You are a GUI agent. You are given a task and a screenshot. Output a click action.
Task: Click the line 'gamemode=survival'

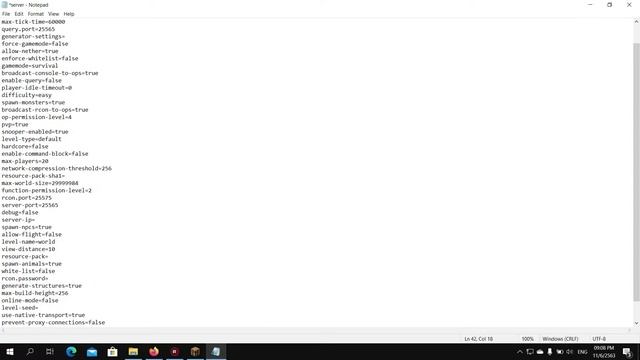tap(30, 66)
